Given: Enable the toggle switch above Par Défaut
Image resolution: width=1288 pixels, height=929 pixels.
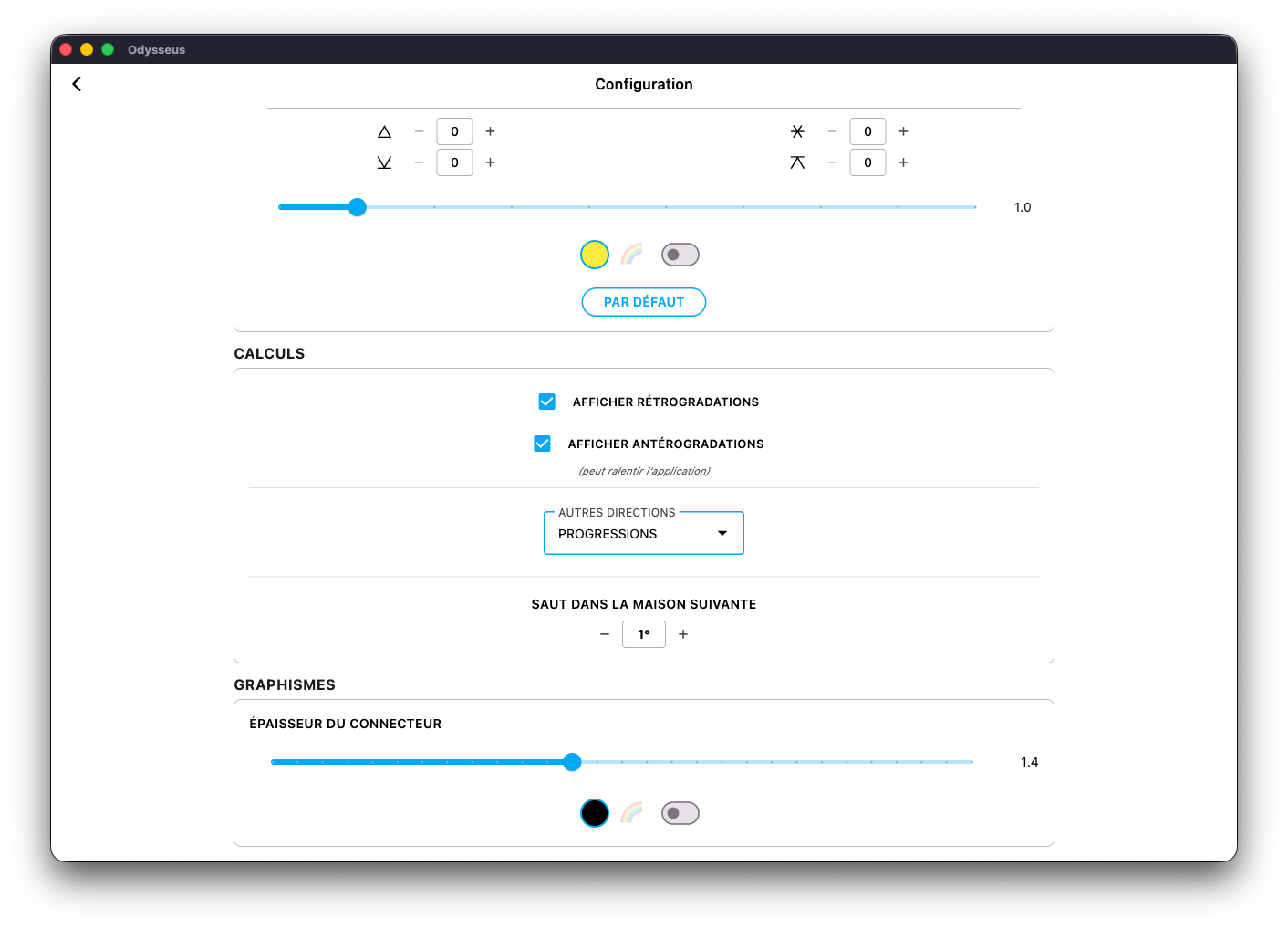Looking at the screenshot, I should pyautogui.click(x=680, y=255).
